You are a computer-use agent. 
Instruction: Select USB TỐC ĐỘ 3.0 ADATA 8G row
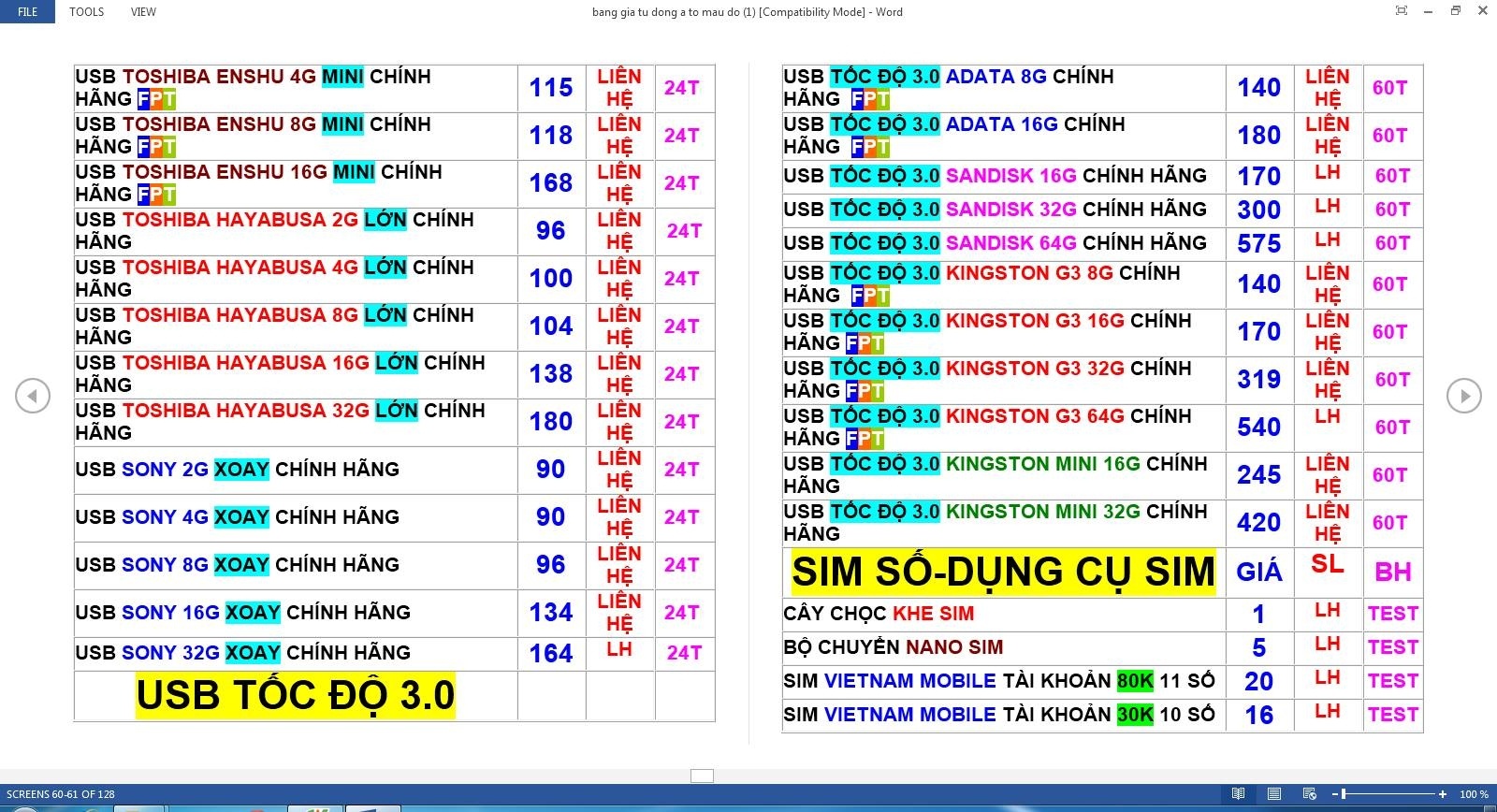point(949,88)
